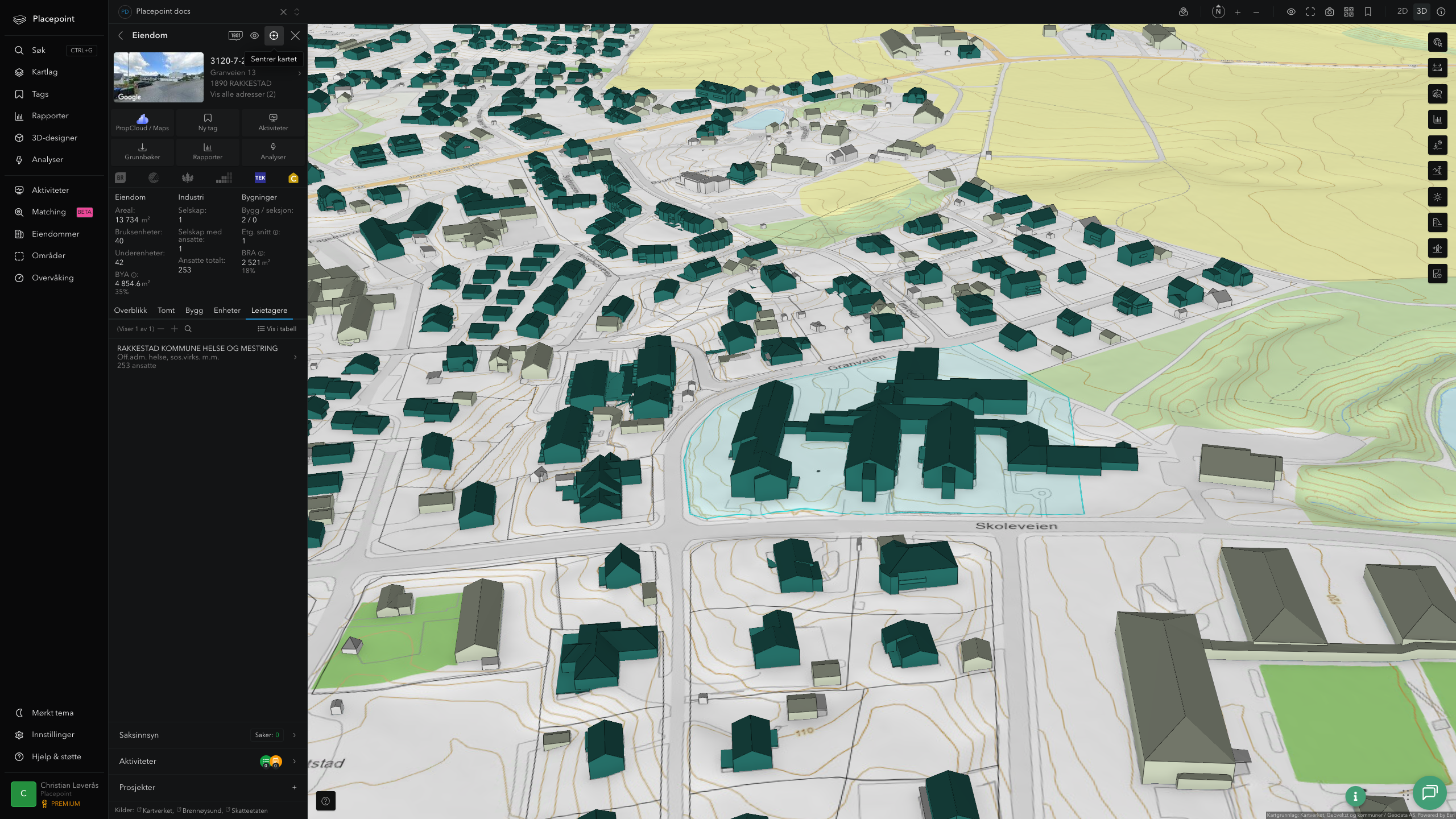The image size is (1456, 819).
Task: Switch to the Tomt tab
Action: click(166, 311)
